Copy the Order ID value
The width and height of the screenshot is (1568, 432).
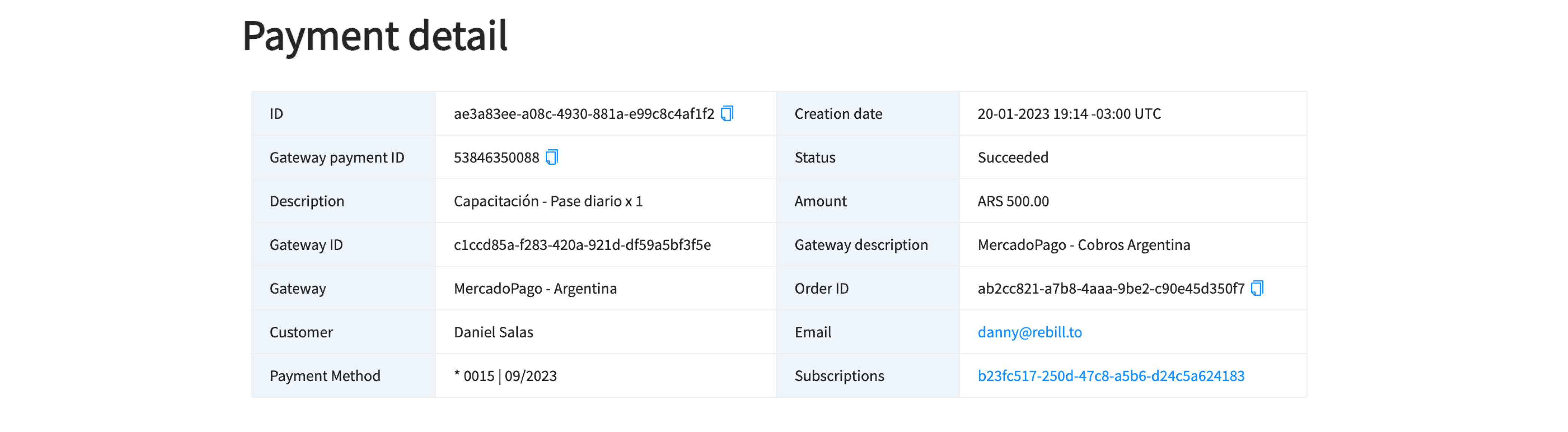1257,288
